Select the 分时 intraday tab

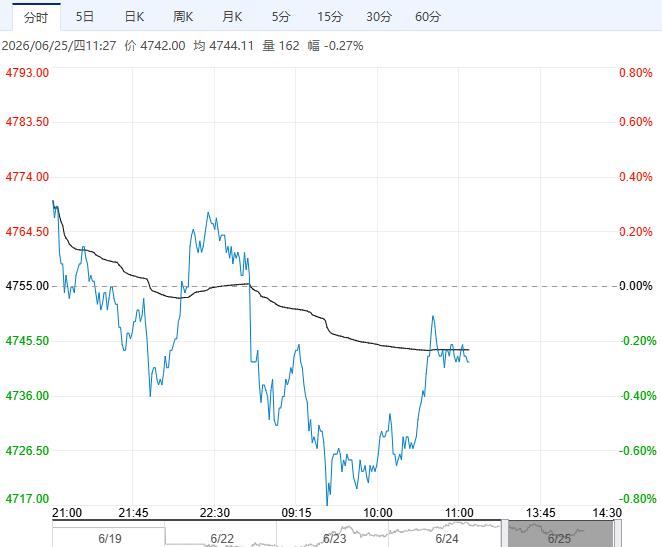(36, 17)
